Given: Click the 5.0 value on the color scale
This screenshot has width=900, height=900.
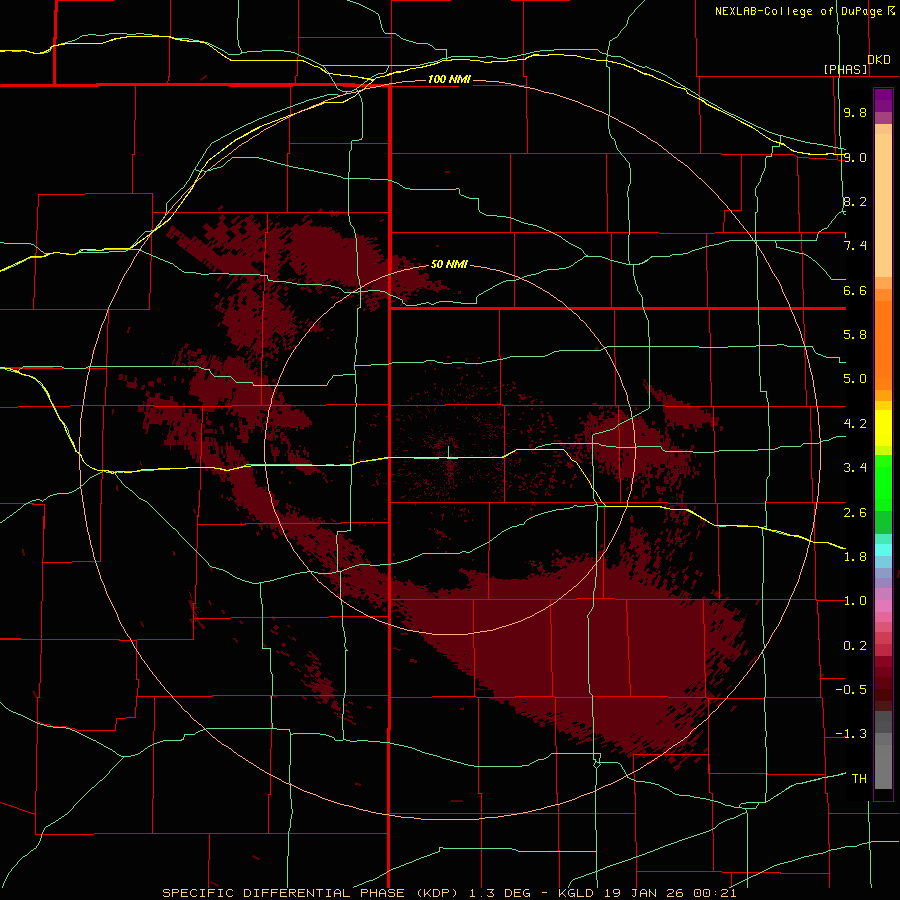Looking at the screenshot, I should point(855,379).
